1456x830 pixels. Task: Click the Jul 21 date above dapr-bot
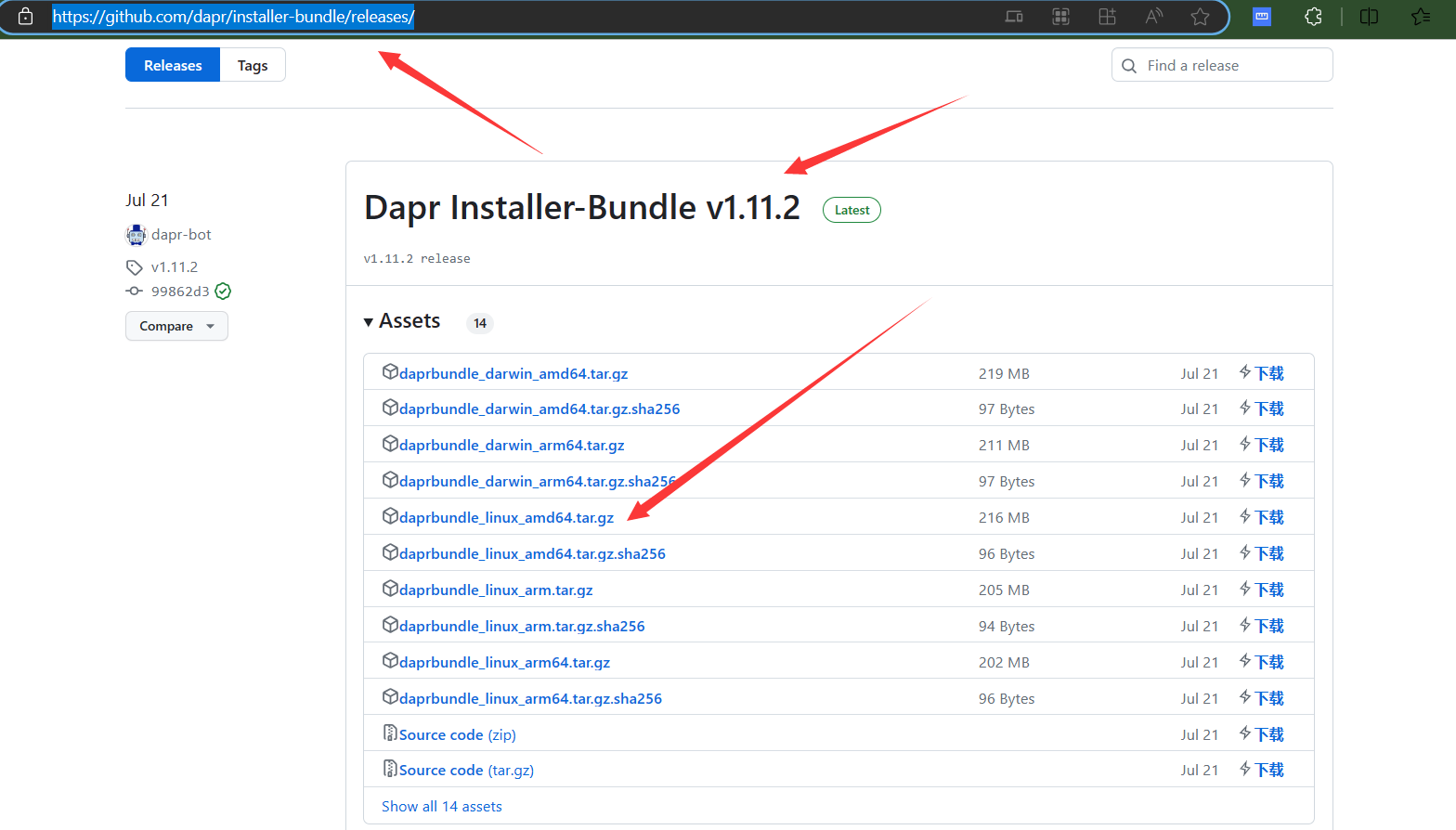(x=147, y=201)
